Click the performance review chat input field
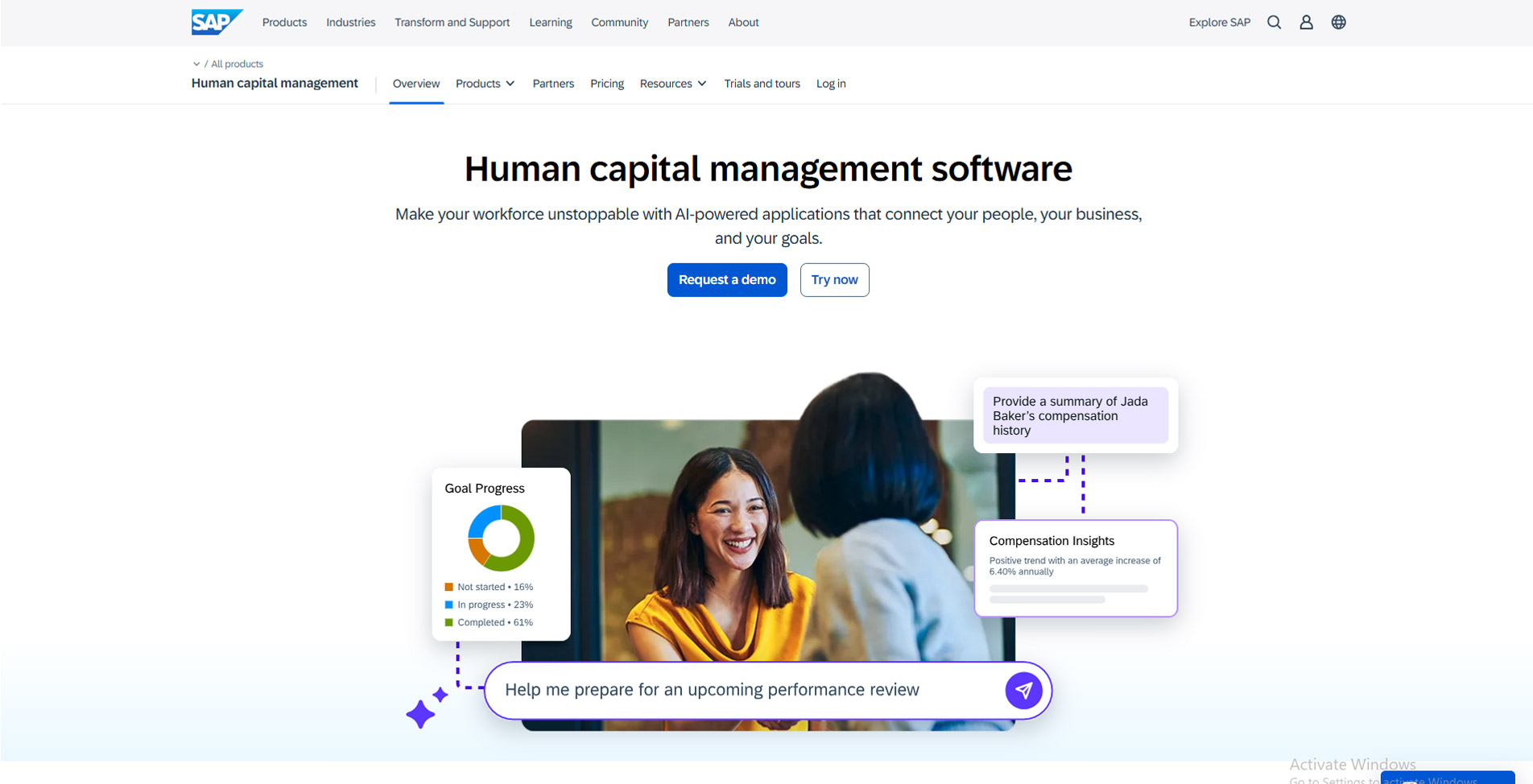The image size is (1533, 784). tap(725, 690)
